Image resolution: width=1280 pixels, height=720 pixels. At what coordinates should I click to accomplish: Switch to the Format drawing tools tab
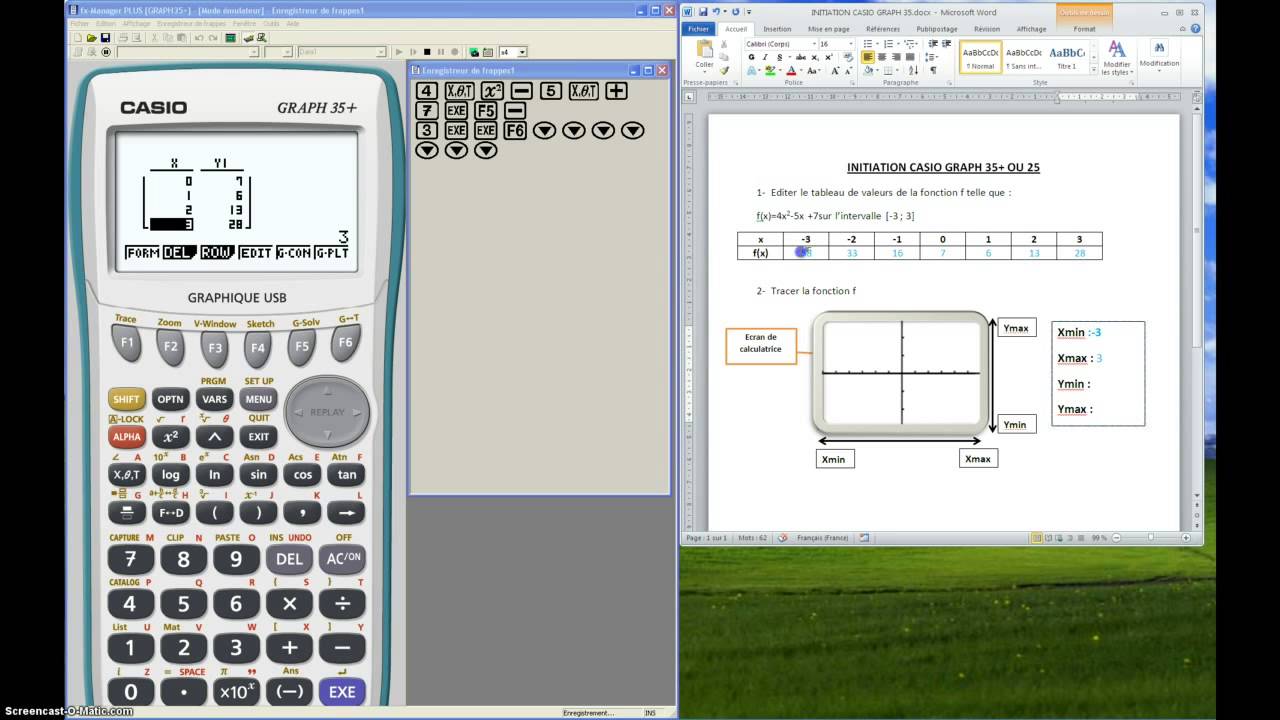[1085, 29]
